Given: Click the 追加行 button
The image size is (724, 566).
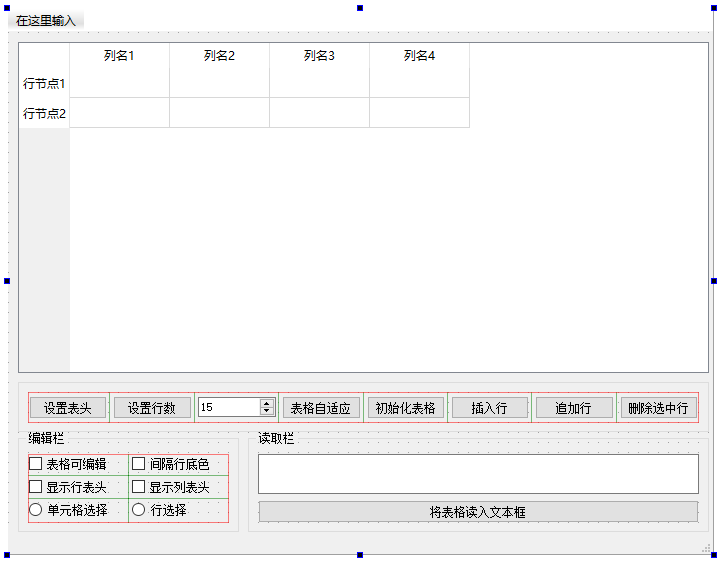Looking at the screenshot, I should pyautogui.click(x=573, y=408).
